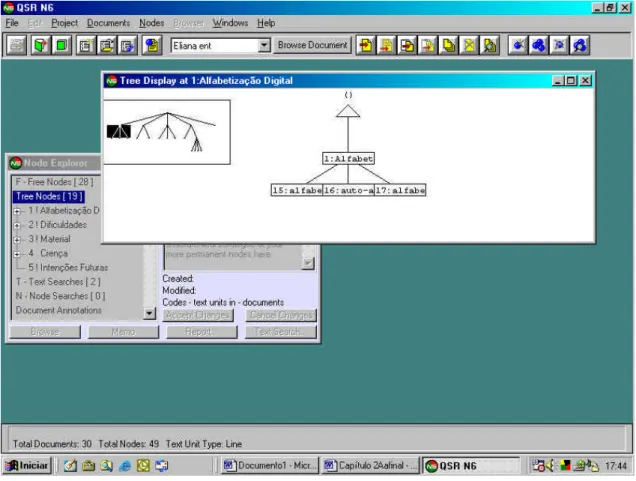636x481 pixels.
Task: Click the plain green square toolbar icon
Action: pos(62,45)
